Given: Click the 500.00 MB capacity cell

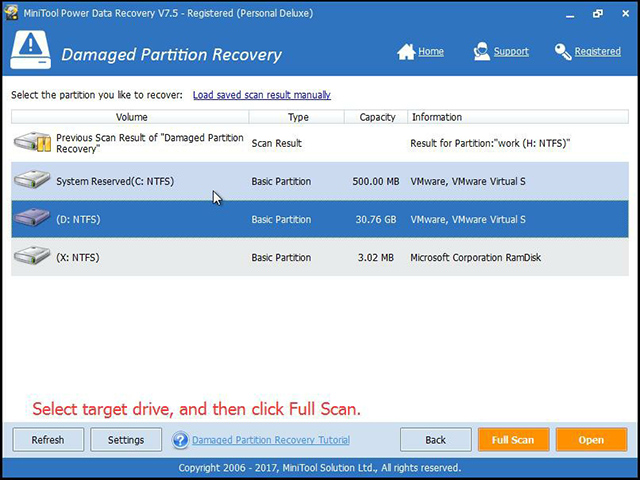Looking at the screenshot, I should tap(376, 181).
